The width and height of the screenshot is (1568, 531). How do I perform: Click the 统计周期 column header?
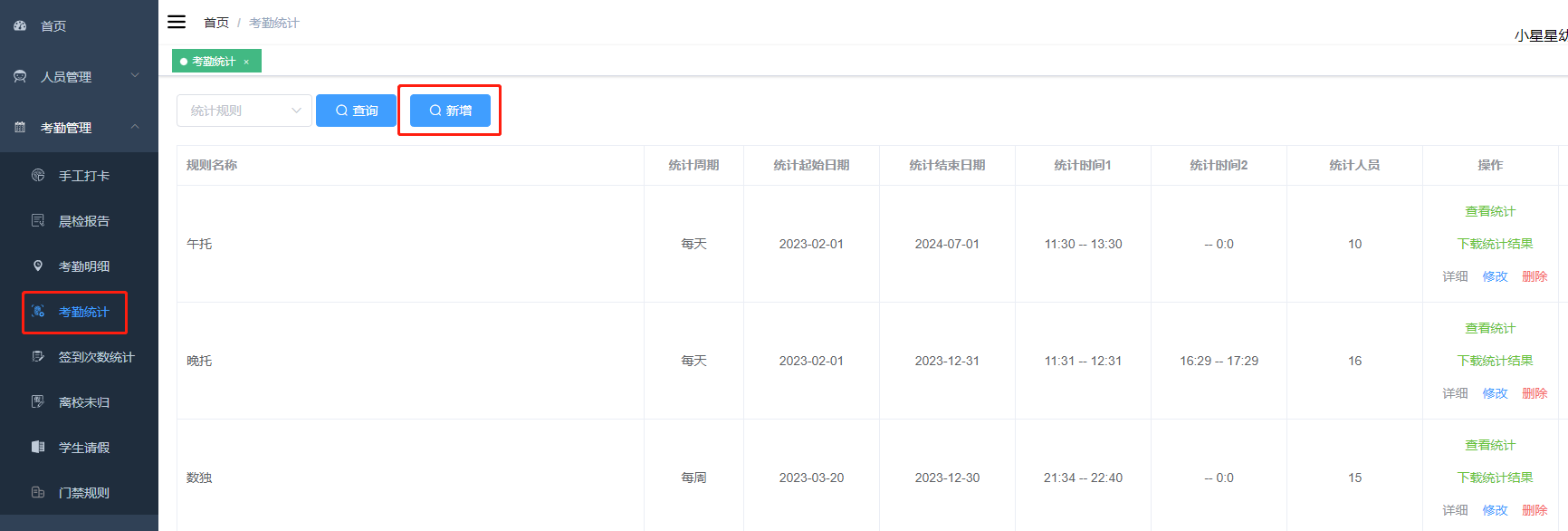click(x=693, y=165)
